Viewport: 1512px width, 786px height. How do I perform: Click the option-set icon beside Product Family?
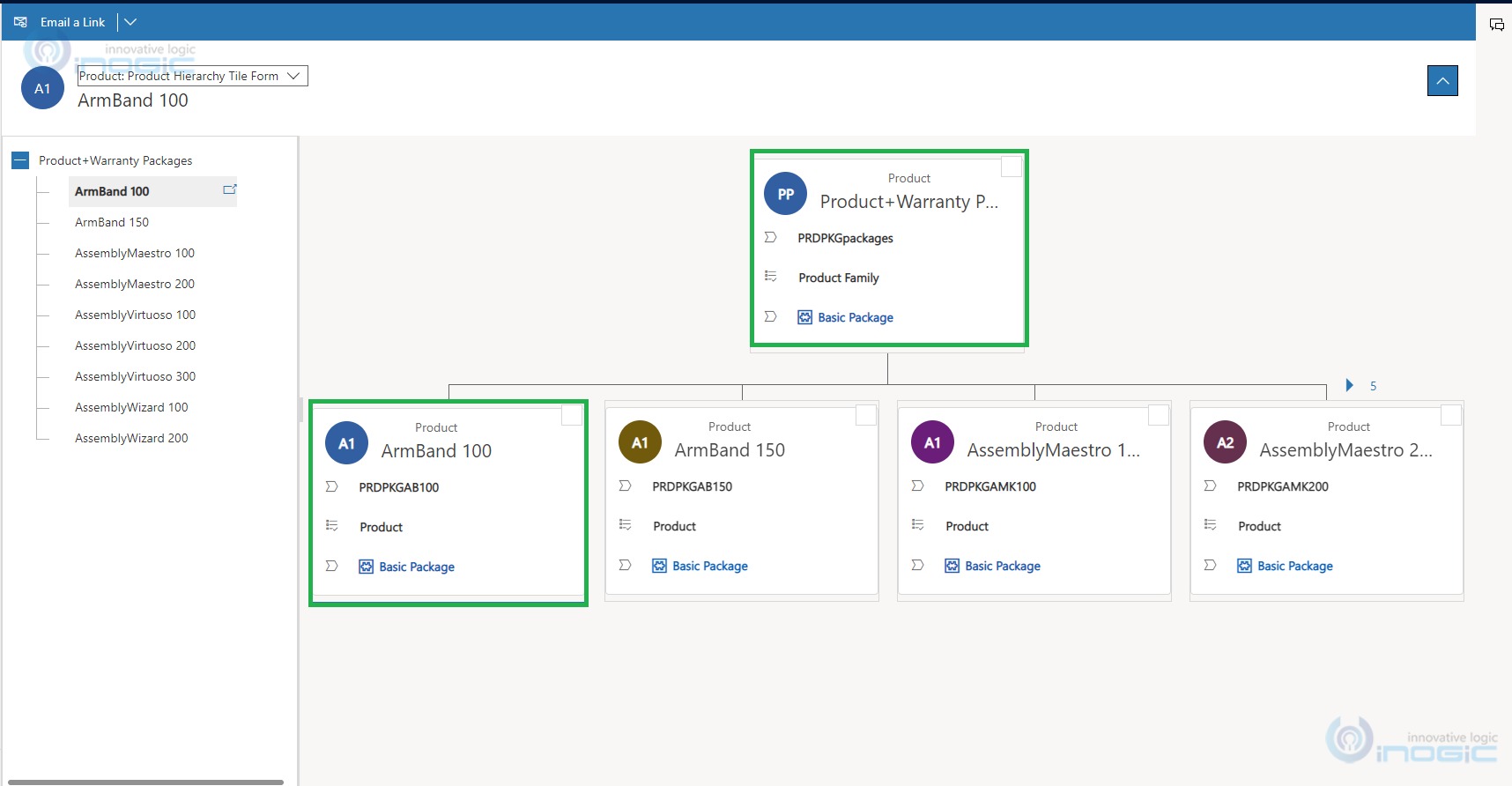[x=771, y=277]
